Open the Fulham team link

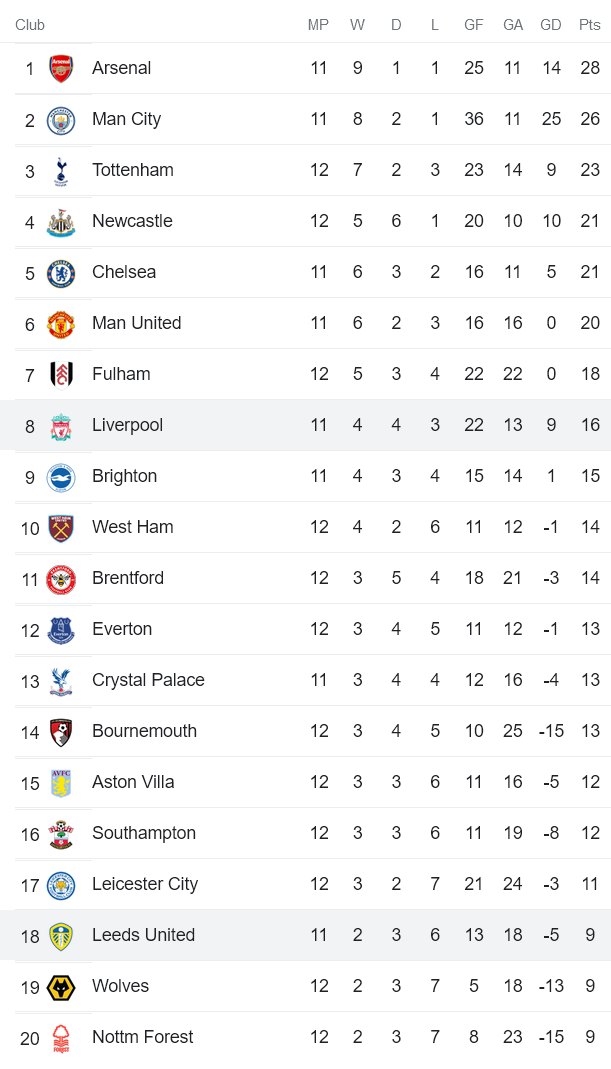pyautogui.click(x=121, y=374)
